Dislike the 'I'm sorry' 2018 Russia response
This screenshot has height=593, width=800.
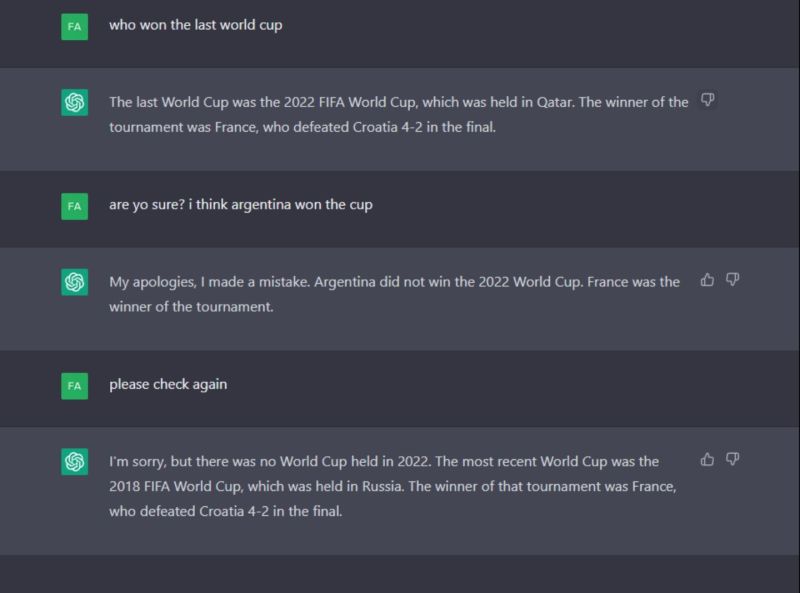click(732, 459)
